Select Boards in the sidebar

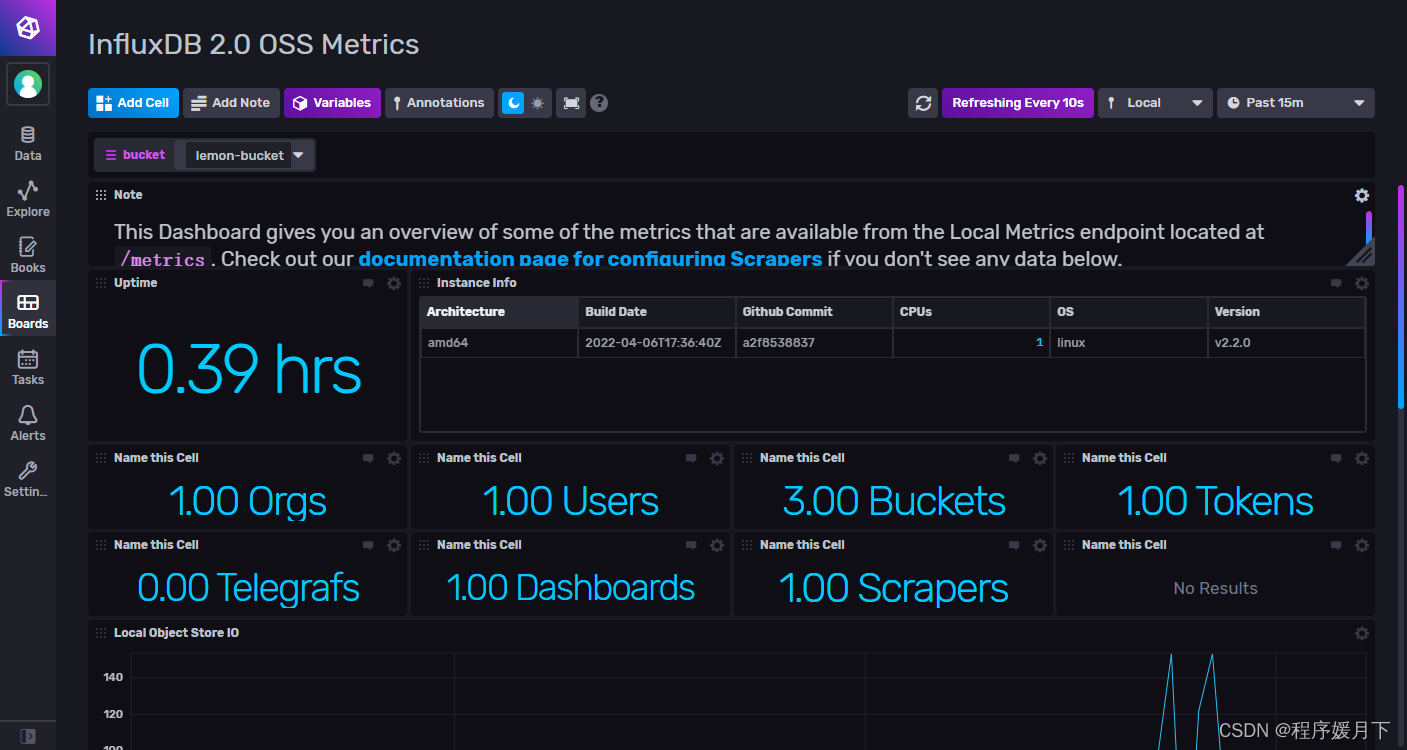(x=28, y=312)
